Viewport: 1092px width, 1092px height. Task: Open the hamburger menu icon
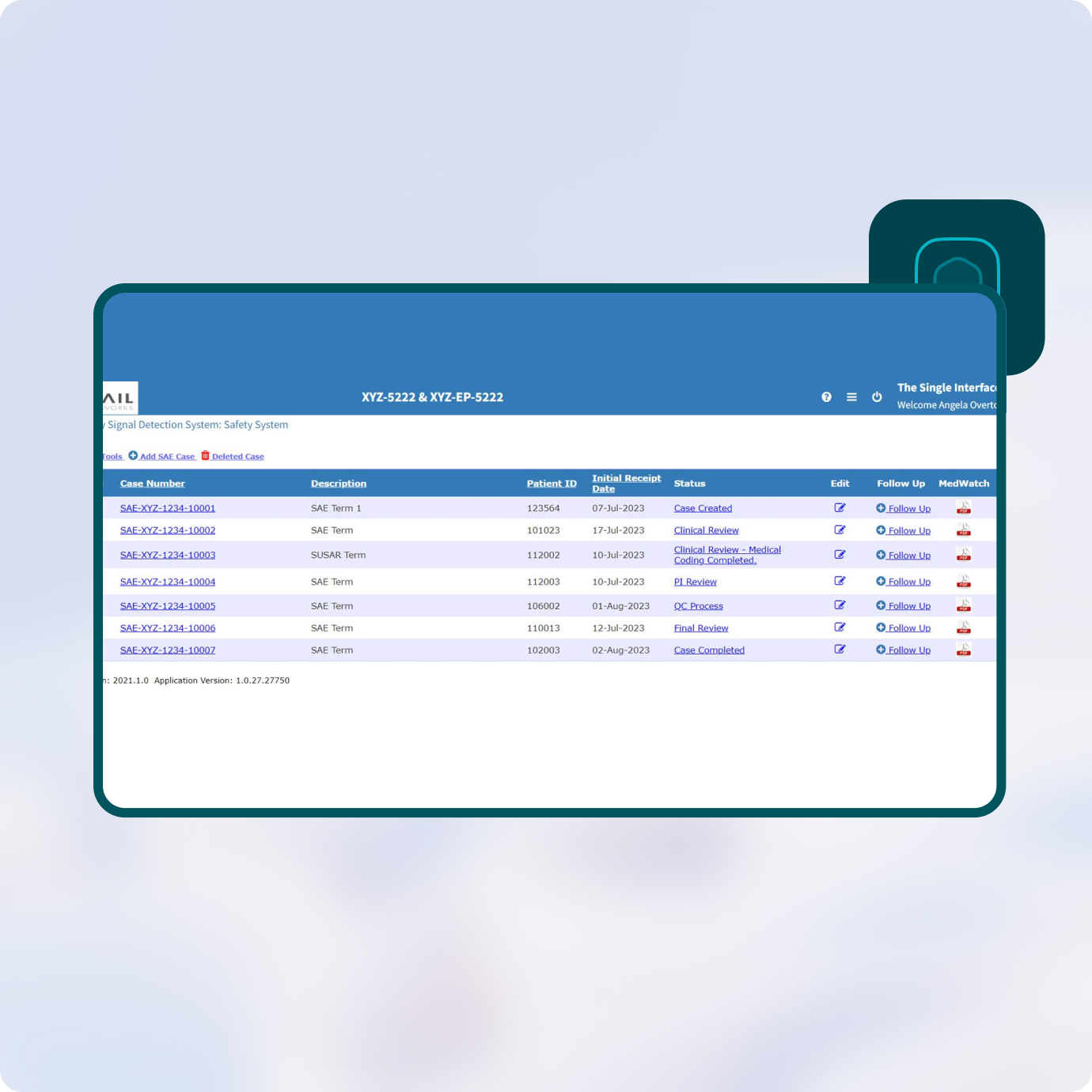pos(851,397)
